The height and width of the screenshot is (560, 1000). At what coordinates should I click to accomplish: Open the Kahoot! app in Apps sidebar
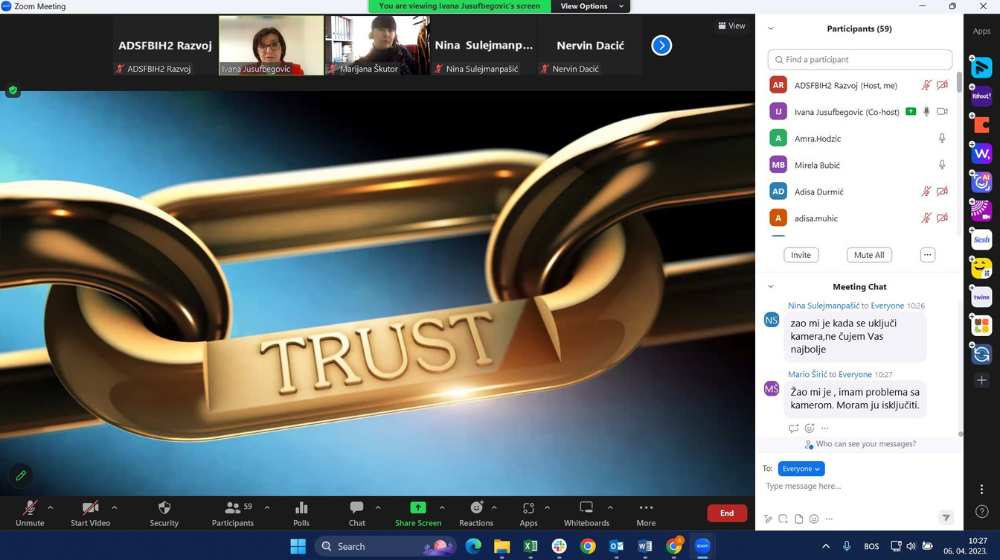(x=981, y=96)
